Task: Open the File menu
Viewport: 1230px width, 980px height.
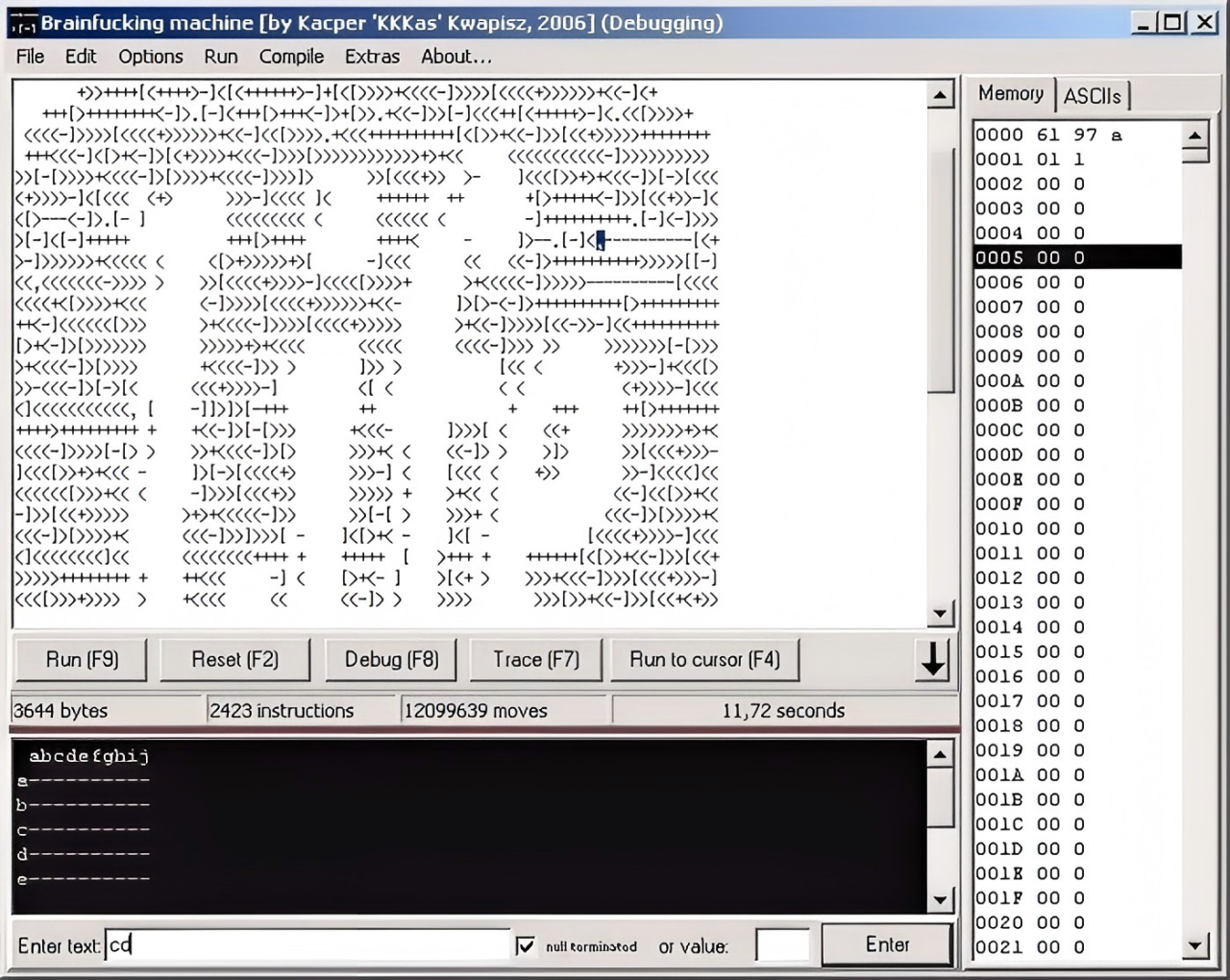Action: coord(30,57)
